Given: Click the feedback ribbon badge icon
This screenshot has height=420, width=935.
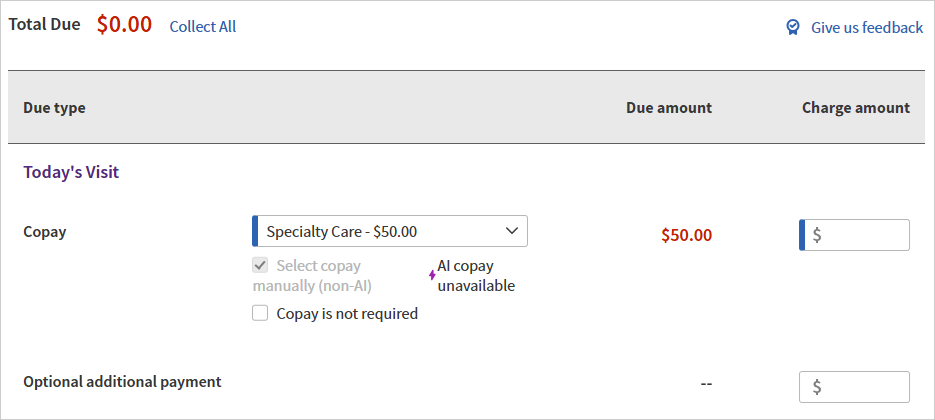Looking at the screenshot, I should coord(793,27).
